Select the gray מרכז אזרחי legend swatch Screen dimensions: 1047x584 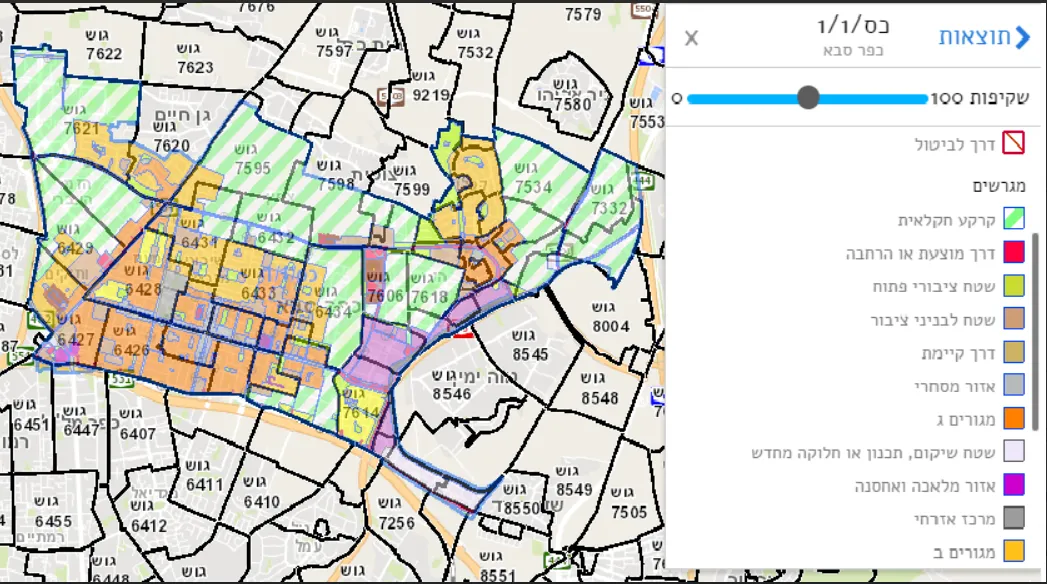point(1013,519)
